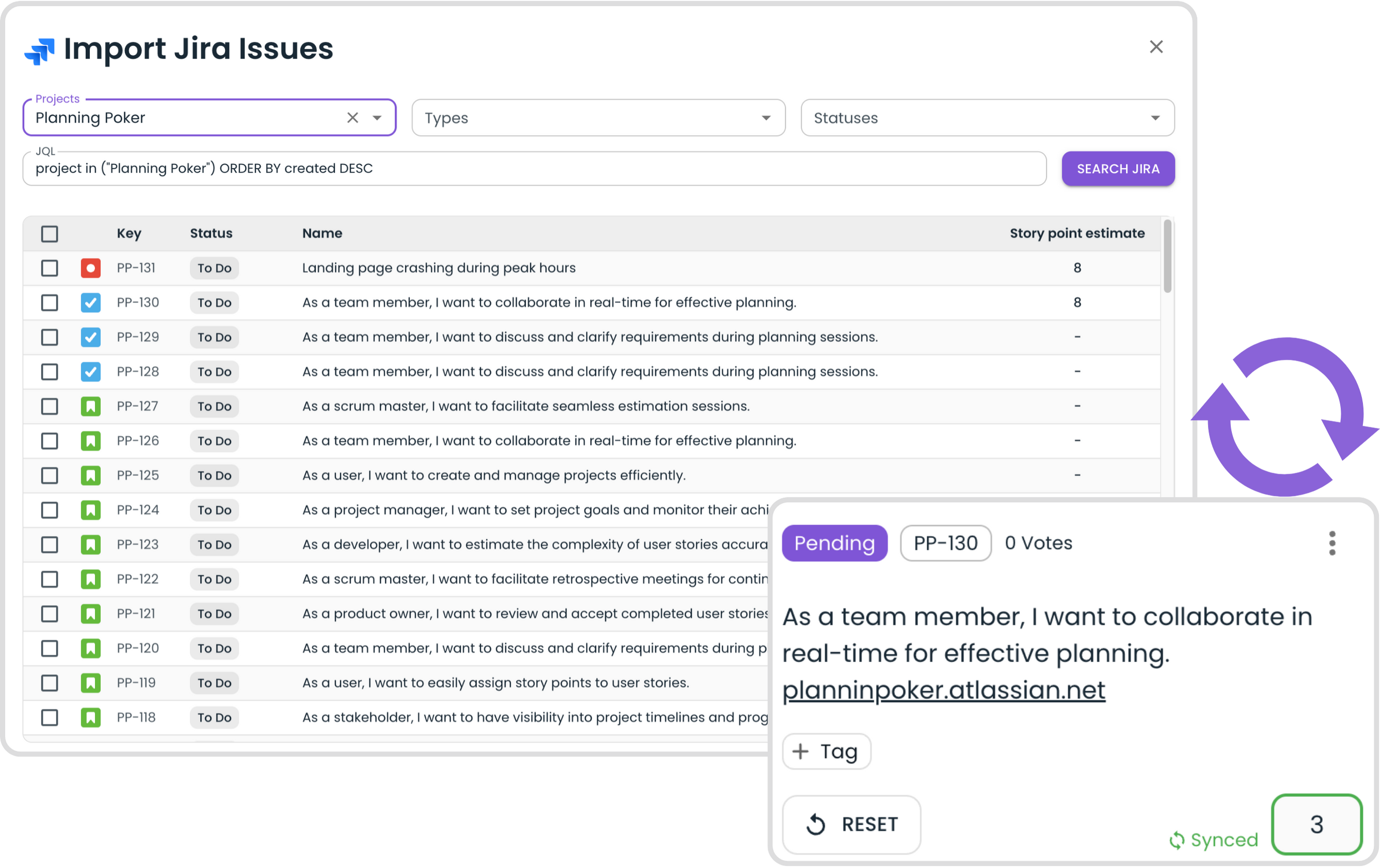Image resolution: width=1381 pixels, height=868 pixels.
Task: Click the blue story icon next to PP-130
Action: pos(91,302)
